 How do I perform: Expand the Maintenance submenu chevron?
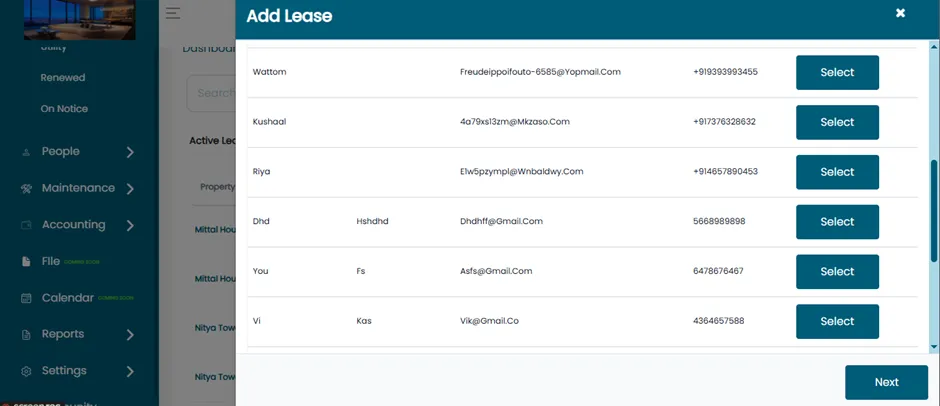tap(130, 189)
